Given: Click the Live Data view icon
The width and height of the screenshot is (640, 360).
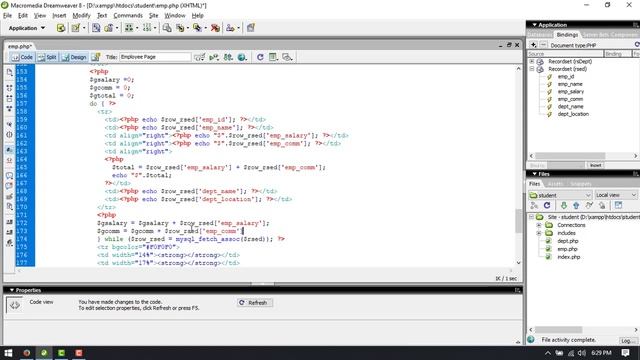Looking at the screenshot, I should 96,57.
